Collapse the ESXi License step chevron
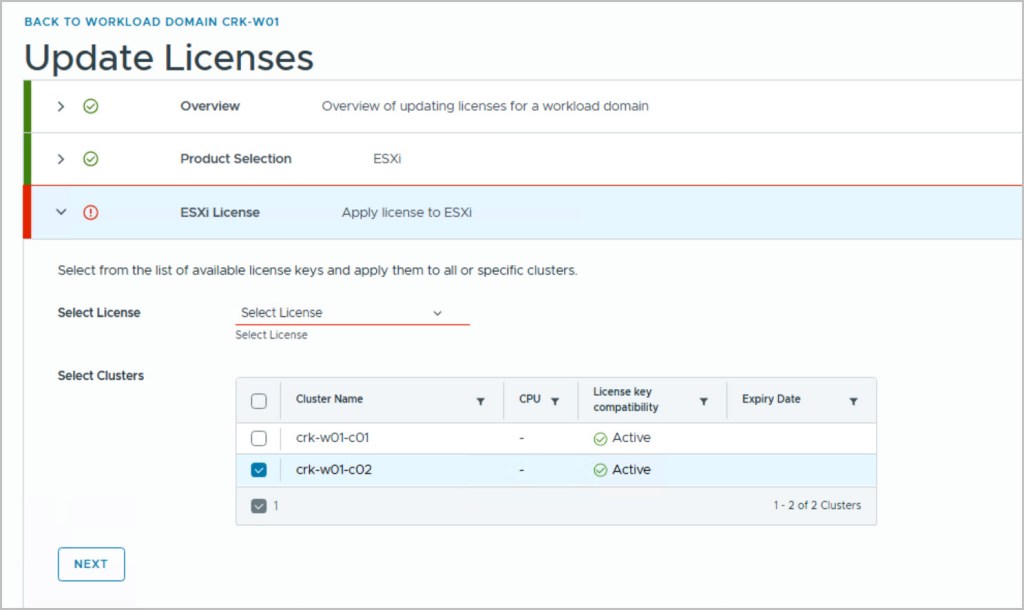This screenshot has width=1024, height=610. click(x=61, y=212)
